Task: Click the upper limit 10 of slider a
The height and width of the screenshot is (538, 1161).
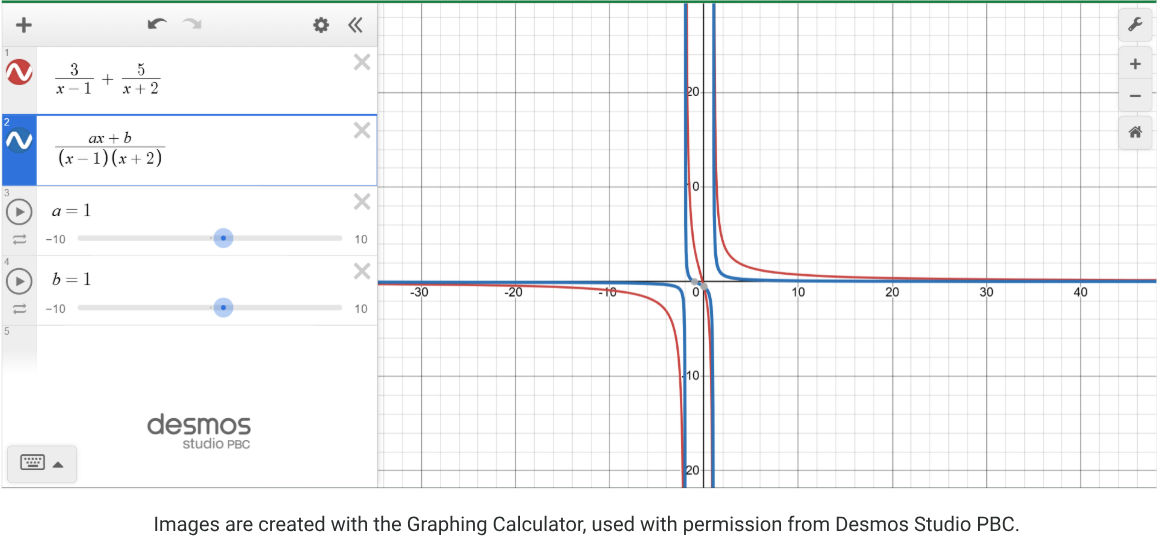Action: (361, 240)
